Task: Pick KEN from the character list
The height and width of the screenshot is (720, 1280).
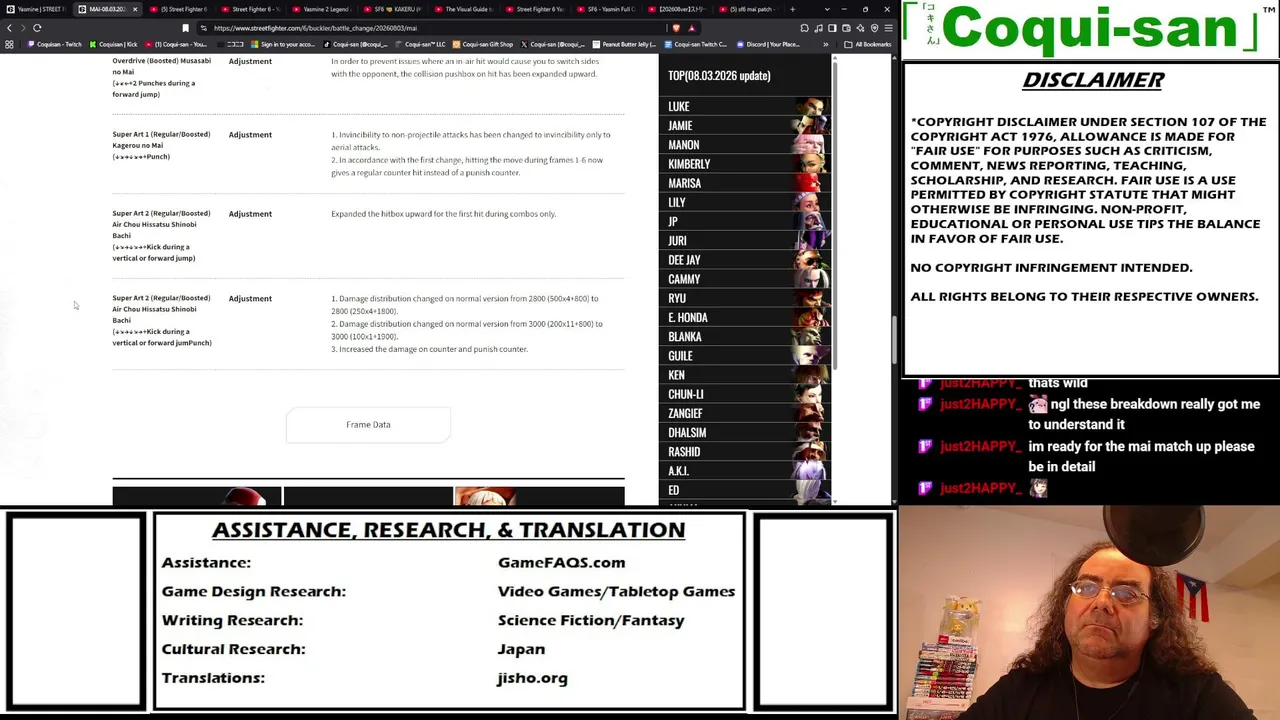Action: click(x=744, y=375)
